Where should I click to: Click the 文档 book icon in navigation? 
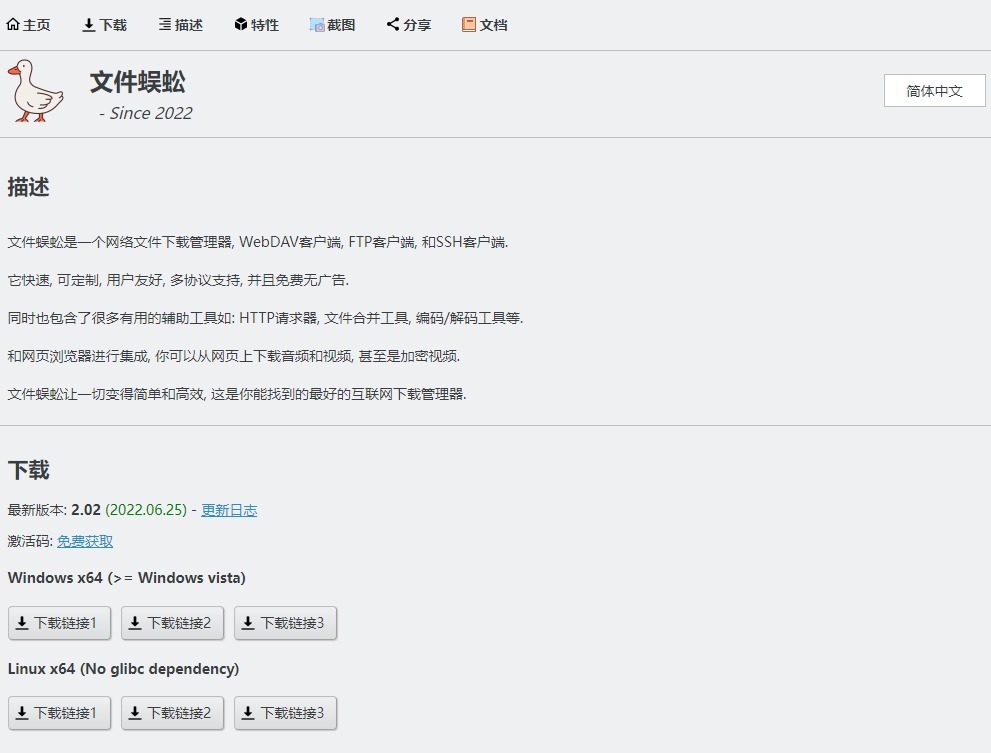click(x=469, y=24)
